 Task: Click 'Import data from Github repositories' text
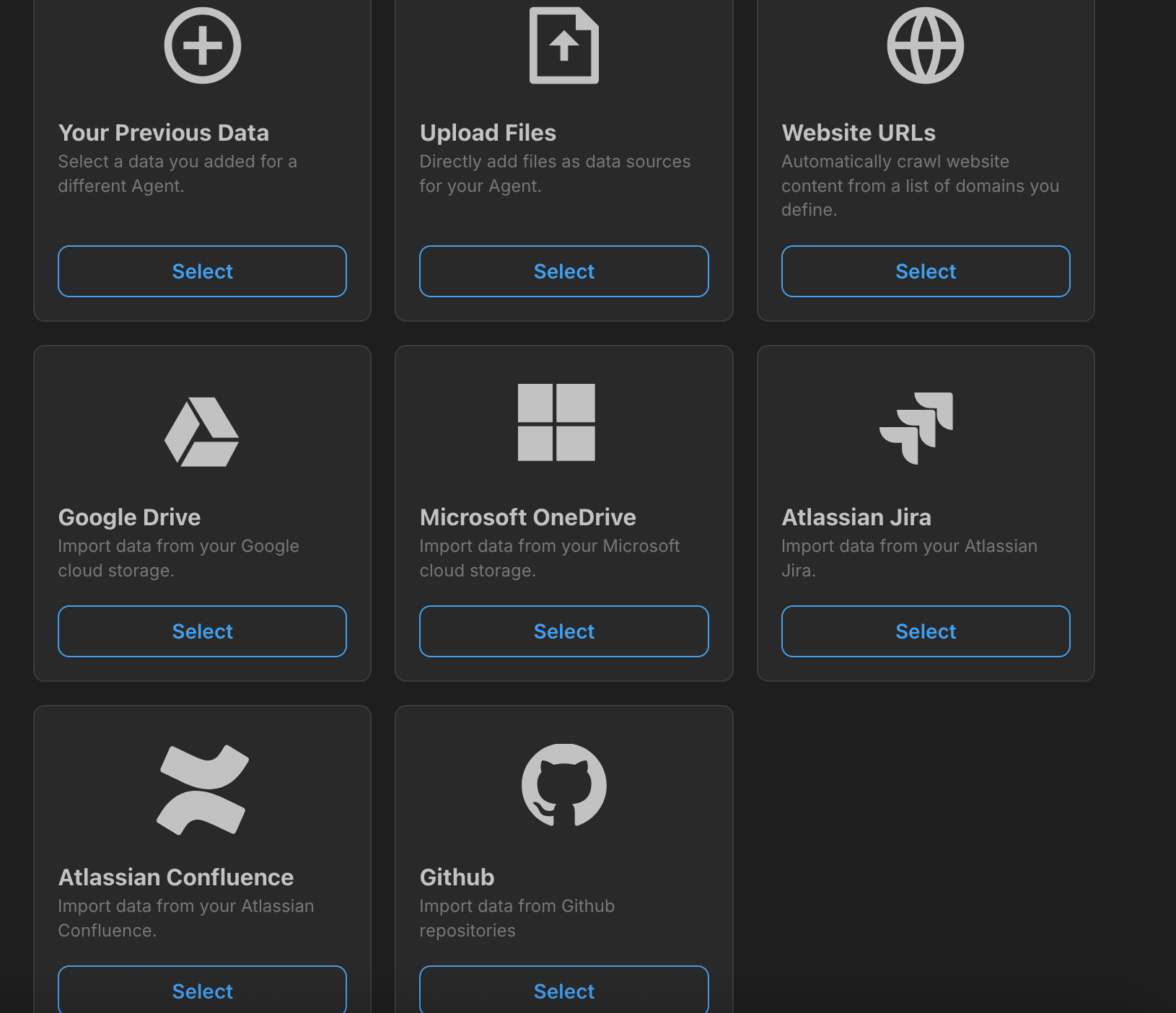tap(517, 918)
